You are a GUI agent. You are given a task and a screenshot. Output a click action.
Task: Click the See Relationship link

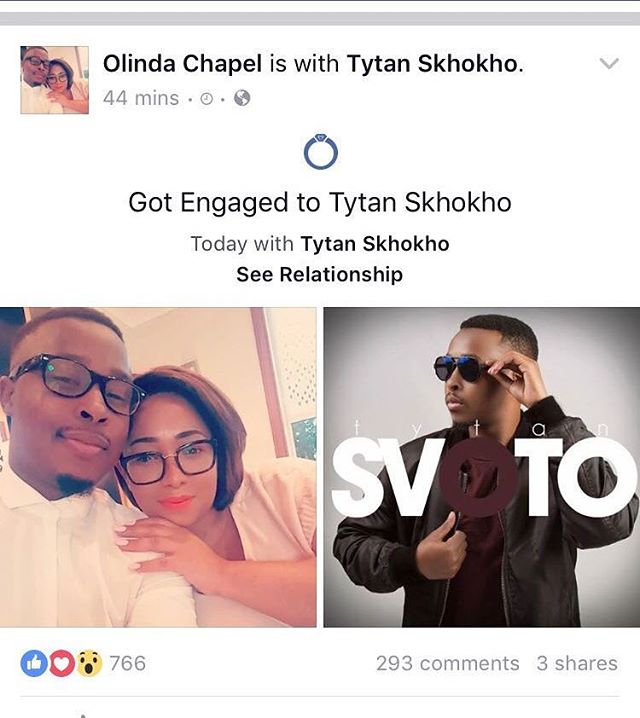(x=320, y=274)
